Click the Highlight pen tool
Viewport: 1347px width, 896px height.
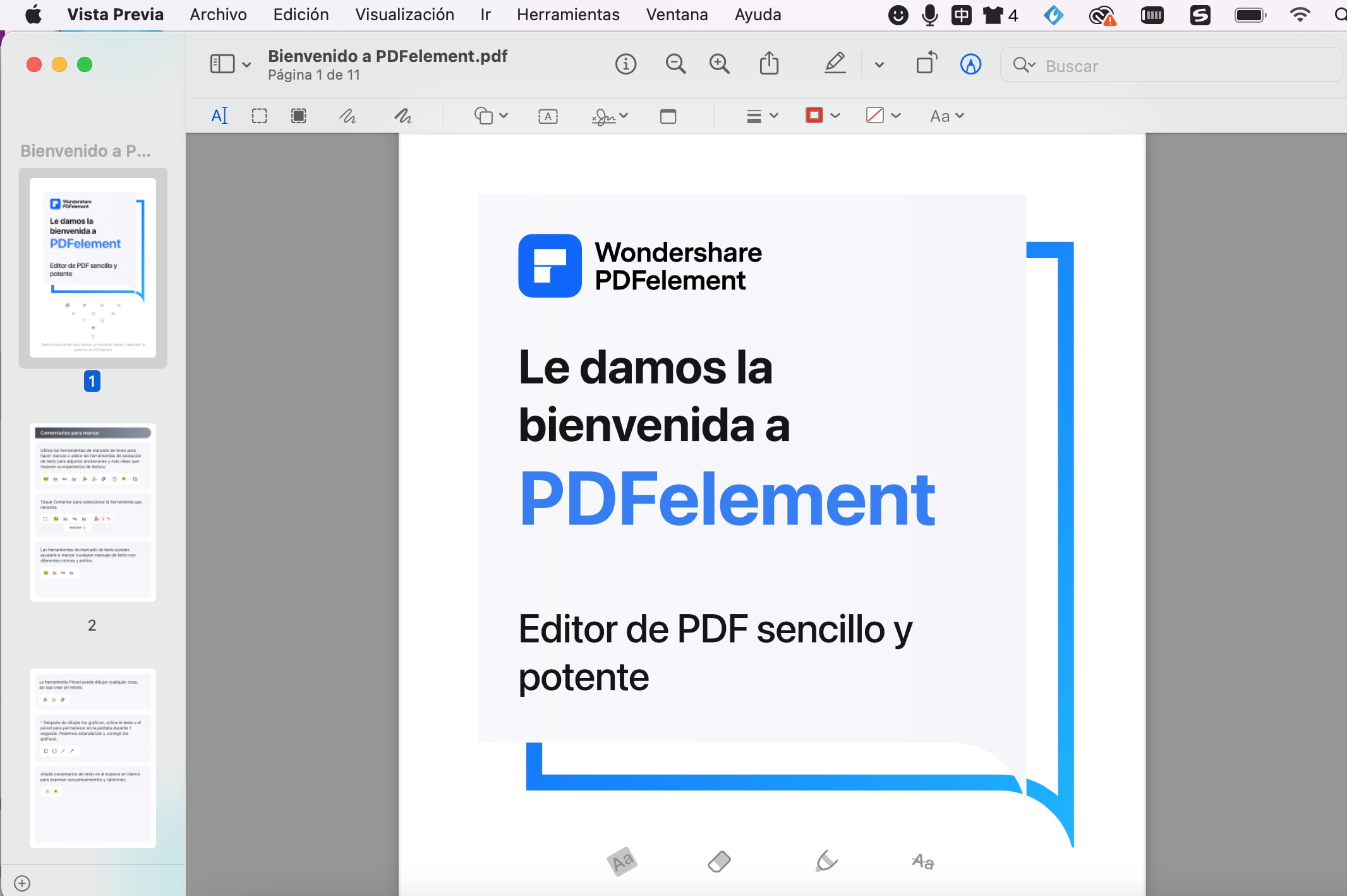835,63
